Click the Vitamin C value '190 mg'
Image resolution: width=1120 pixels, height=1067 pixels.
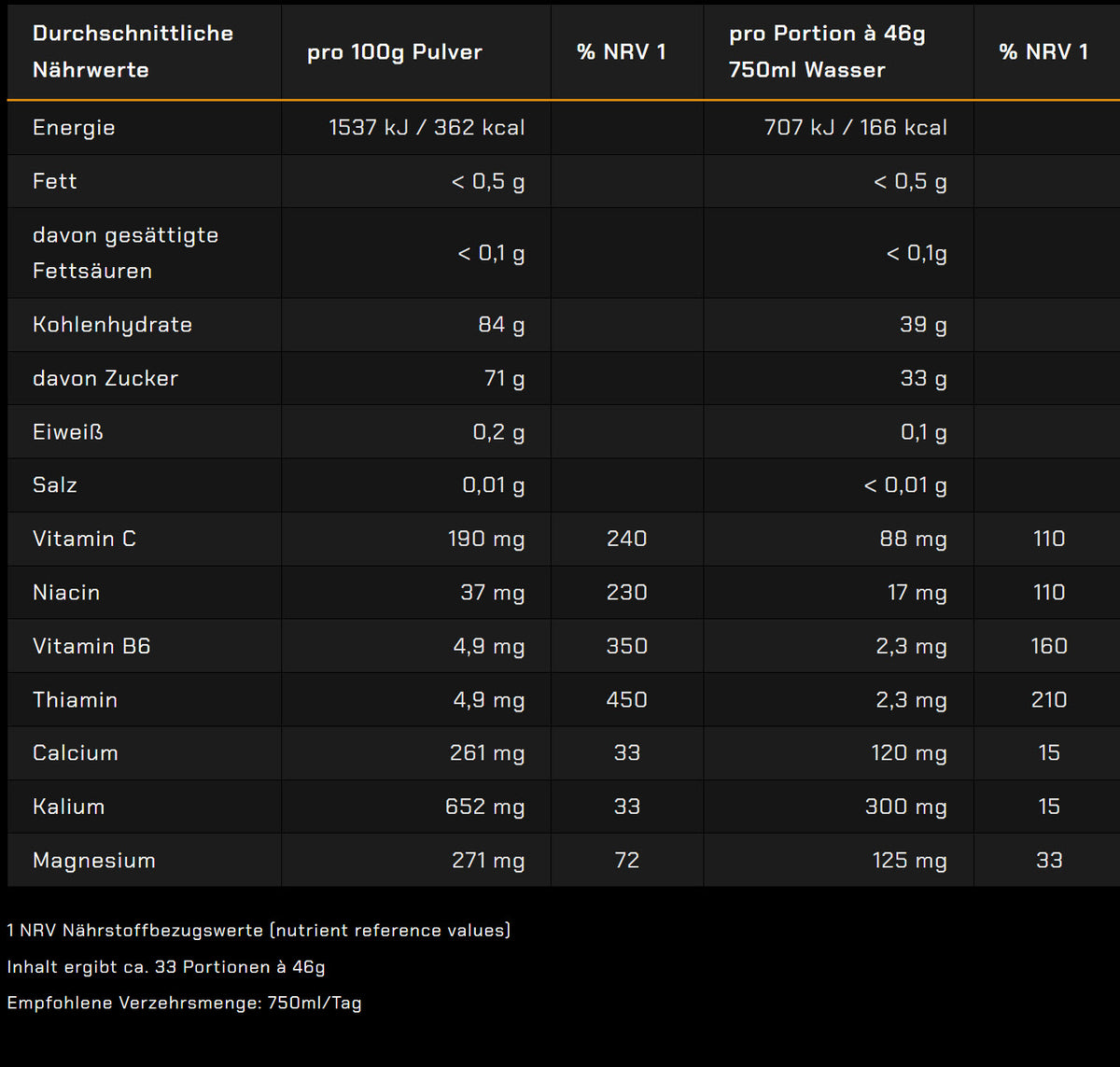(486, 539)
